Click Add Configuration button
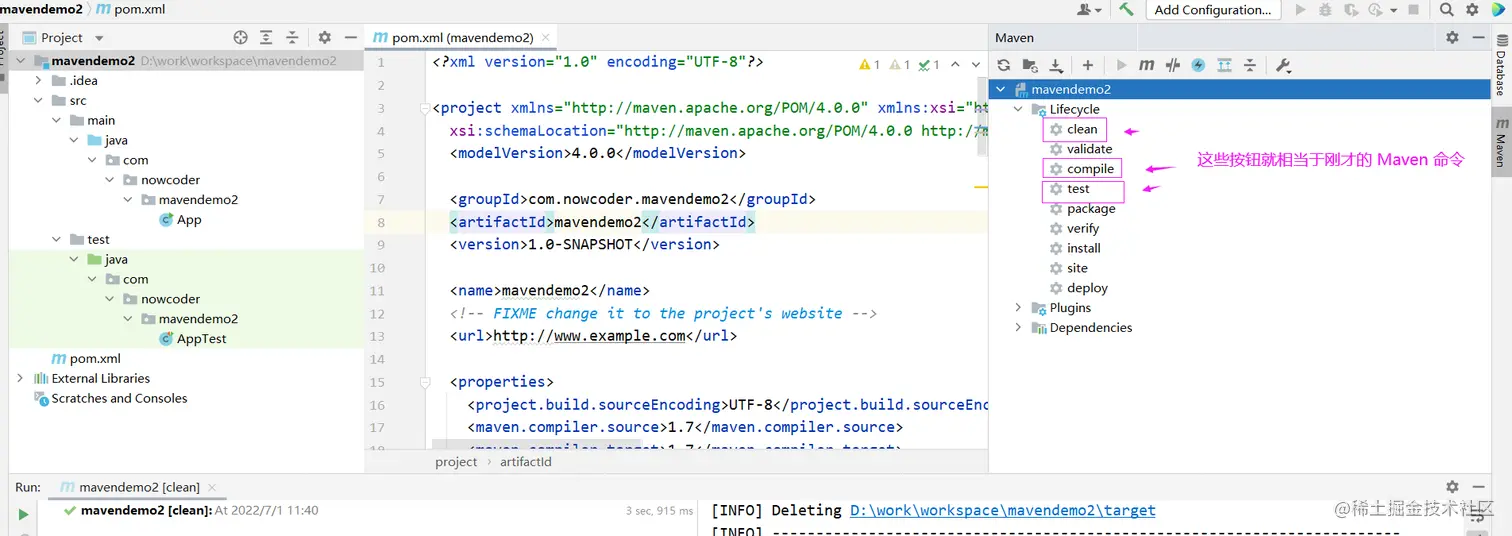The width and height of the screenshot is (1512, 536). pos(1213,9)
